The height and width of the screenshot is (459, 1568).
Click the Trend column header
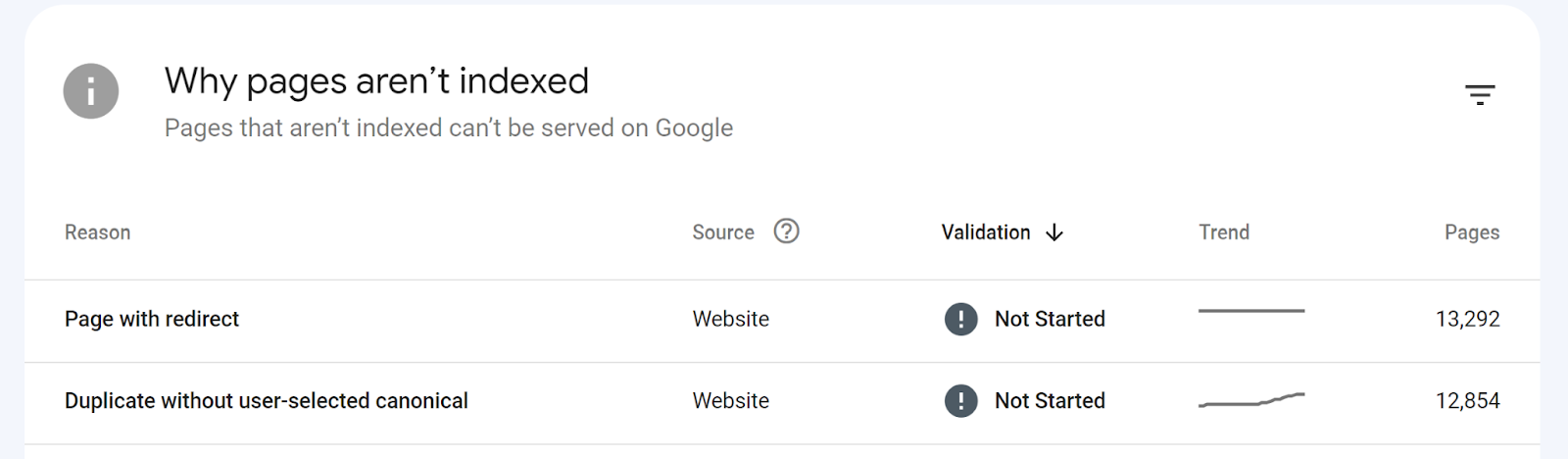point(1223,232)
